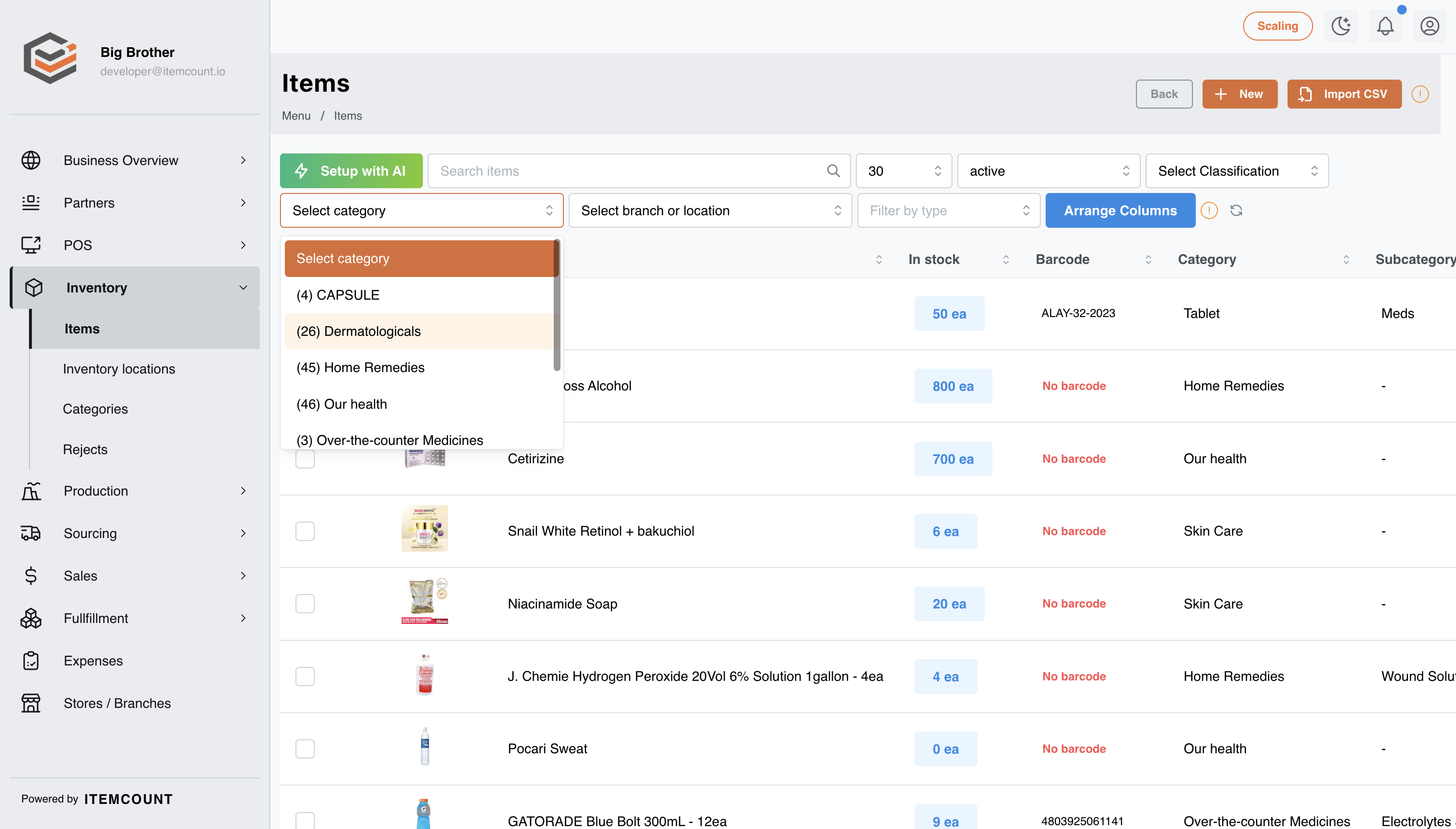Click the Business Overview globe icon
1456x829 pixels.
[31, 161]
